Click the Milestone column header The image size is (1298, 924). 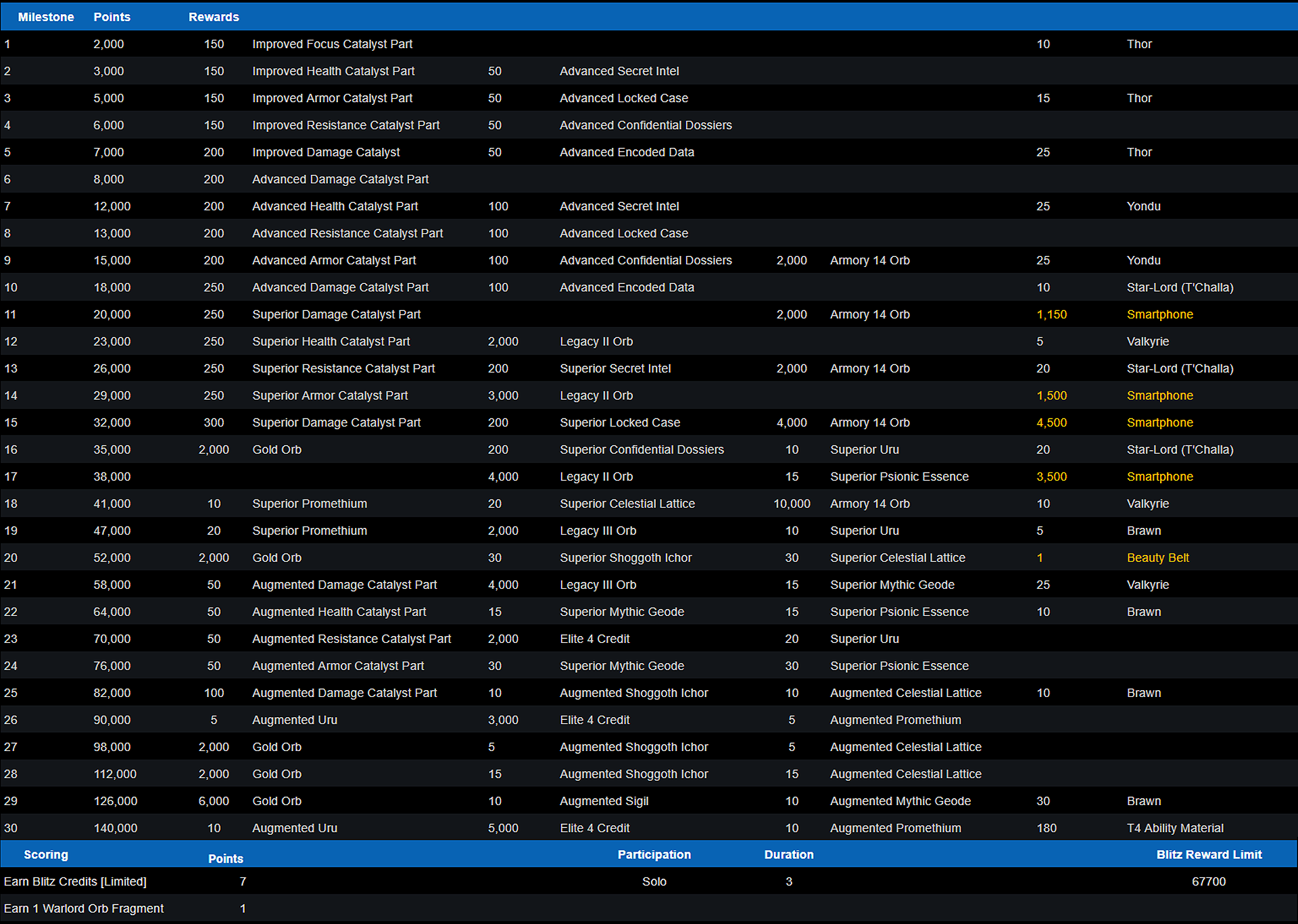(x=45, y=17)
